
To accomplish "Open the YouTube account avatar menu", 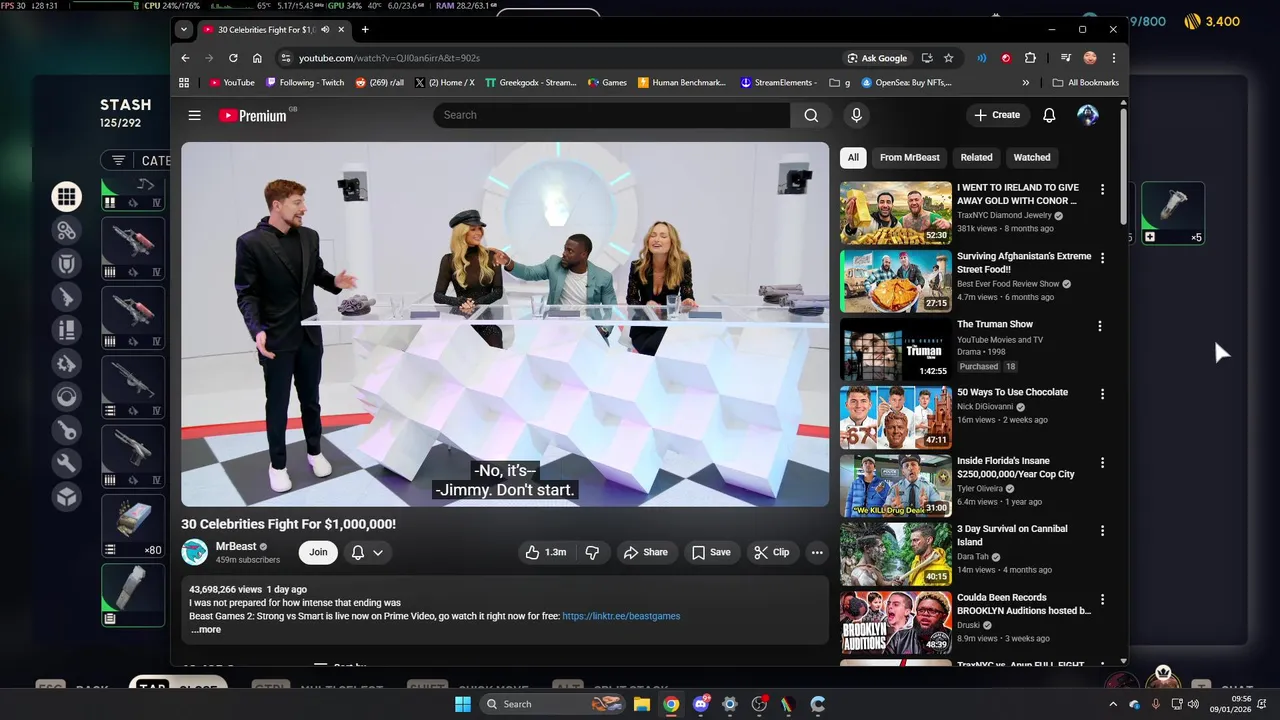I will pyautogui.click(x=1088, y=115).
